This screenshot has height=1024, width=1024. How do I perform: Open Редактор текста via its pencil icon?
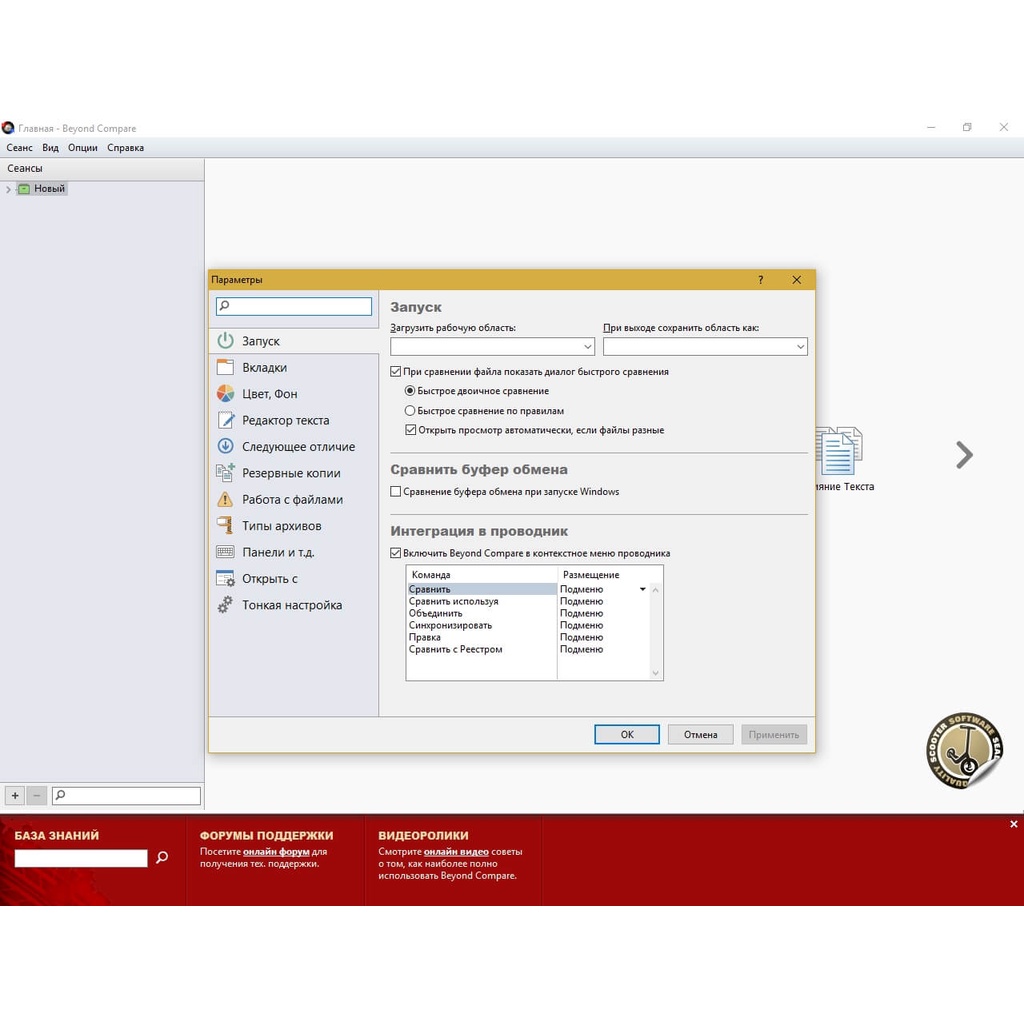[226, 420]
